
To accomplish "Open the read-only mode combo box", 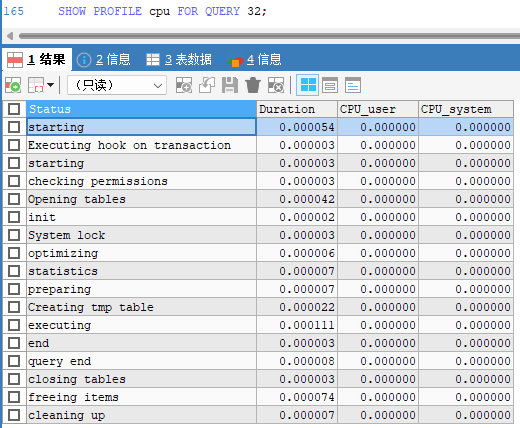I will pyautogui.click(x=117, y=85).
